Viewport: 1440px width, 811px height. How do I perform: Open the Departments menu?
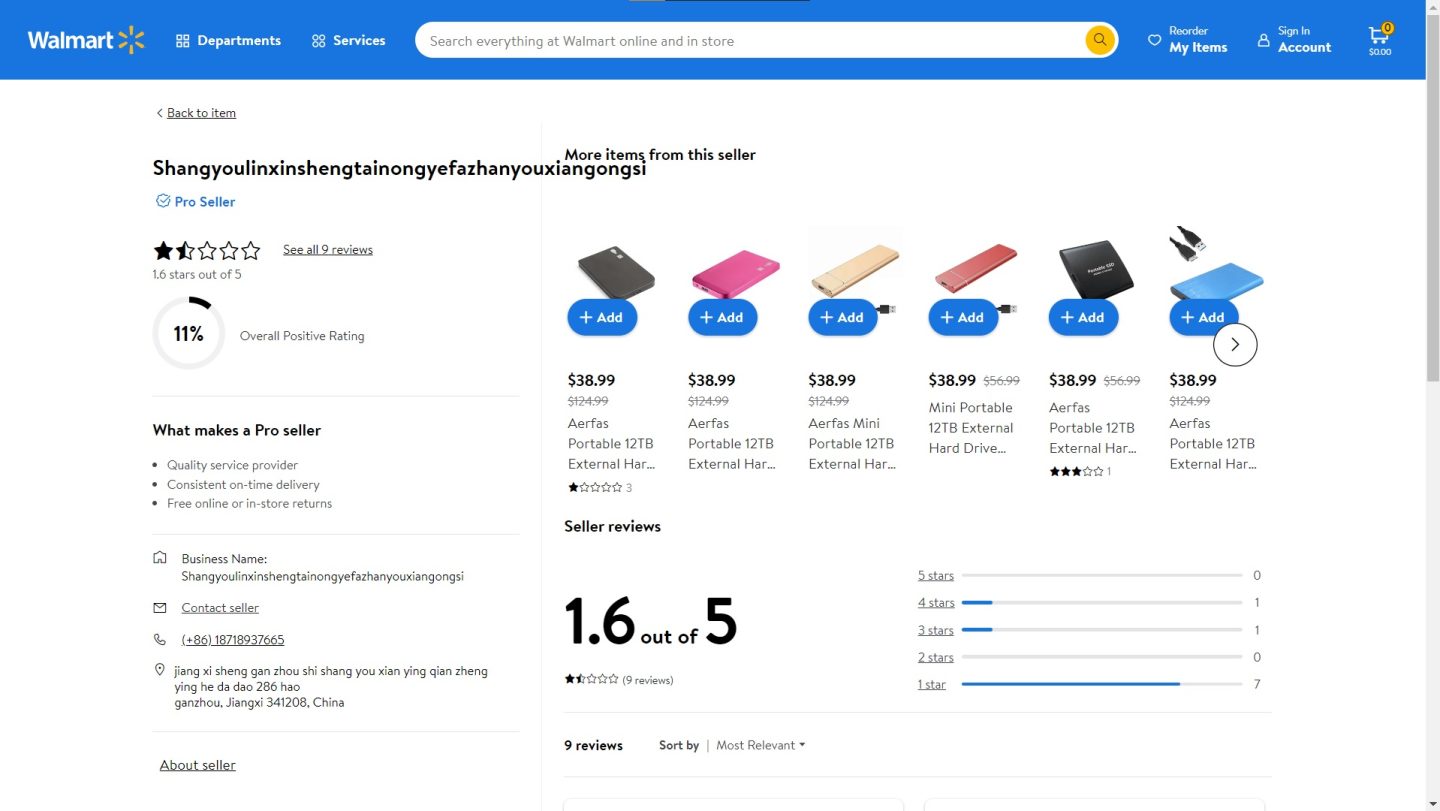click(x=228, y=41)
